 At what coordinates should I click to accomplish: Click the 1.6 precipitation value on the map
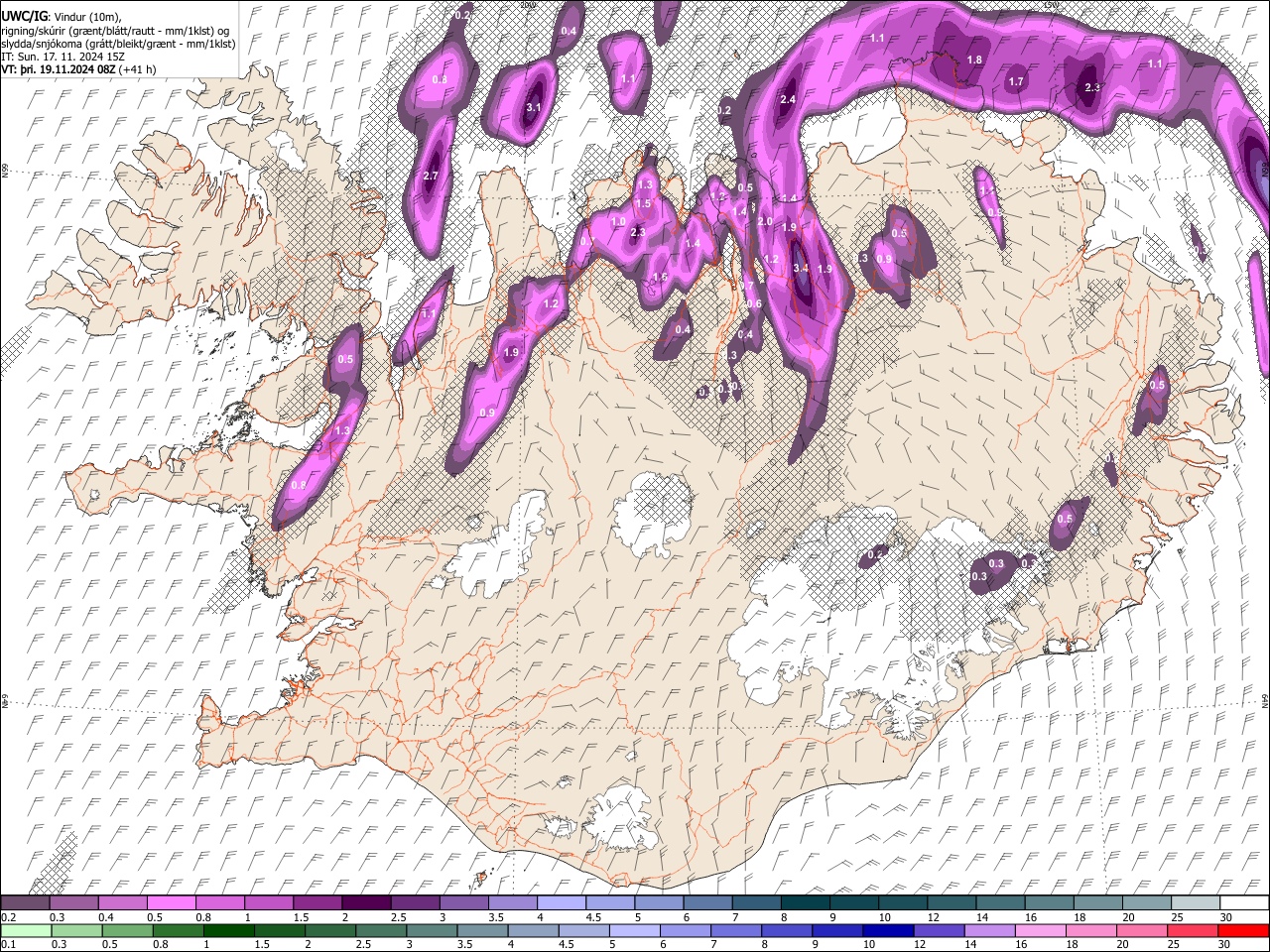(x=660, y=277)
